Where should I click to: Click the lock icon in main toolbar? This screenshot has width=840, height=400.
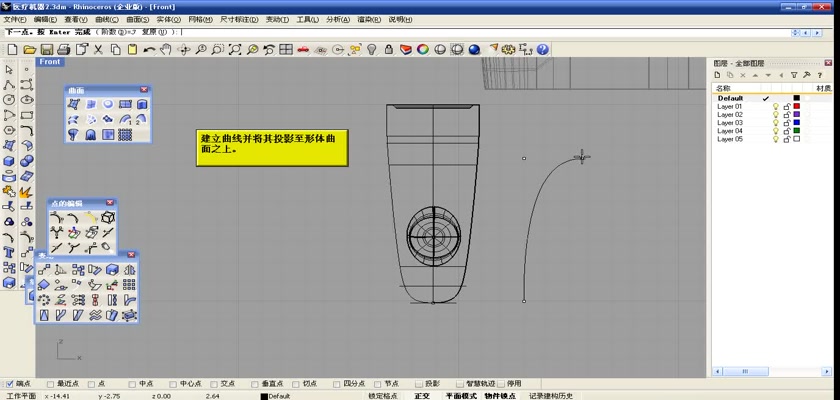coord(388,49)
